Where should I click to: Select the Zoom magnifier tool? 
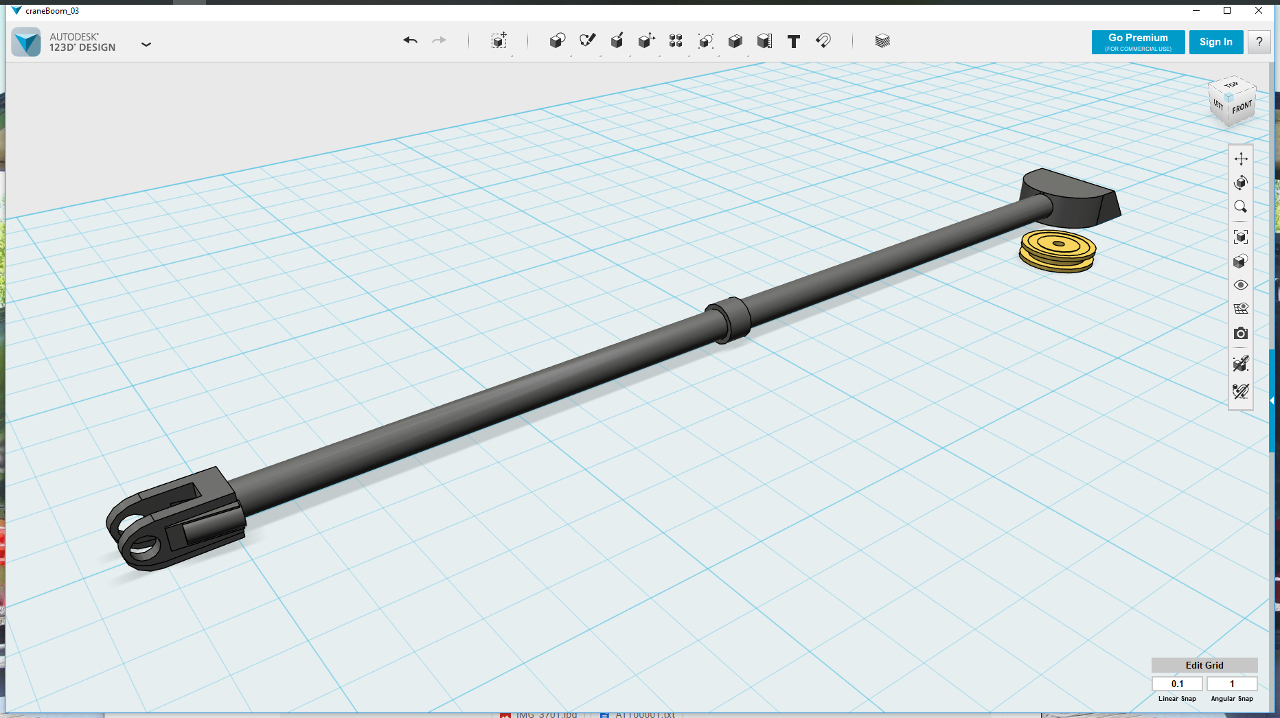click(1241, 207)
